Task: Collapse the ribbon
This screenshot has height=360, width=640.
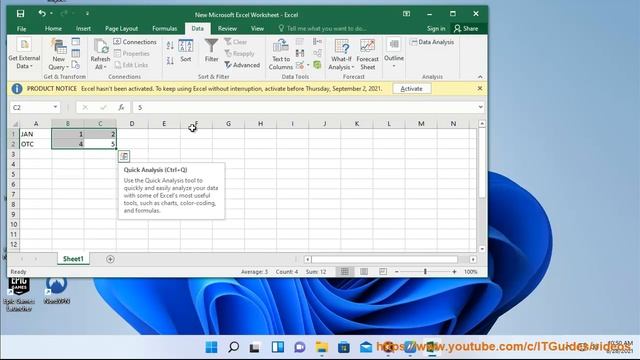Action: (480, 77)
